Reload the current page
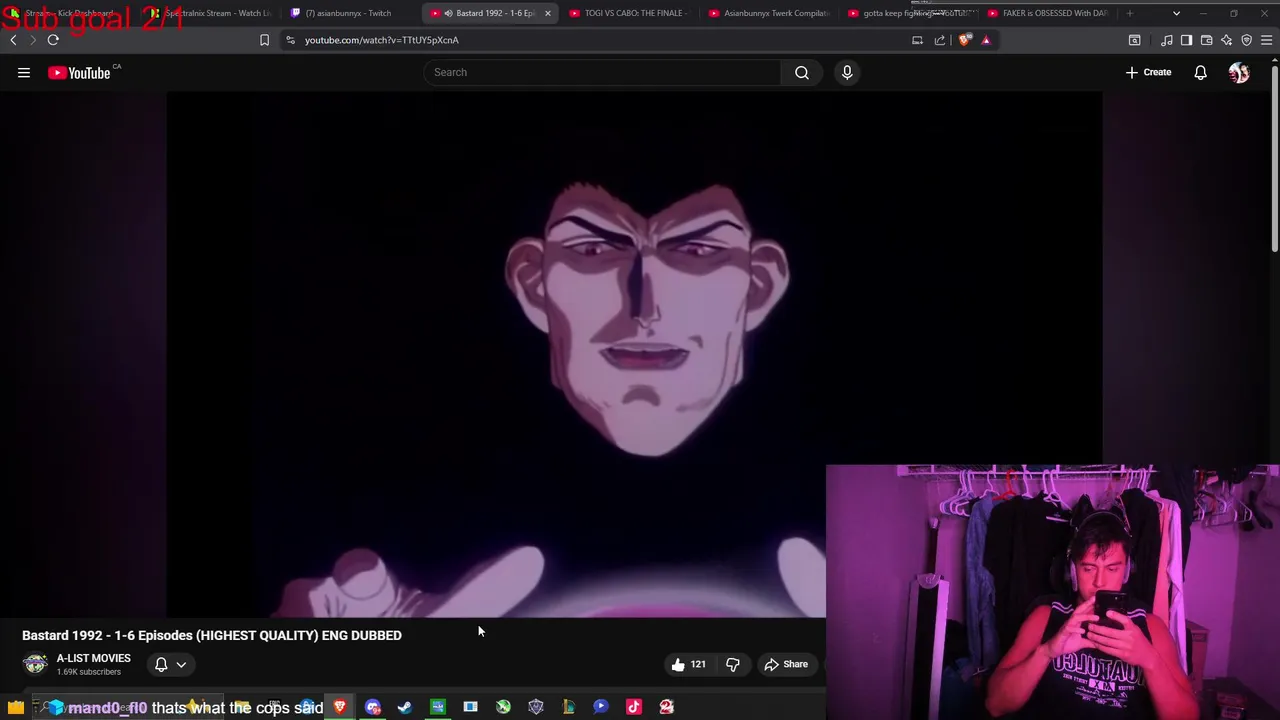1280x720 pixels. 53,40
